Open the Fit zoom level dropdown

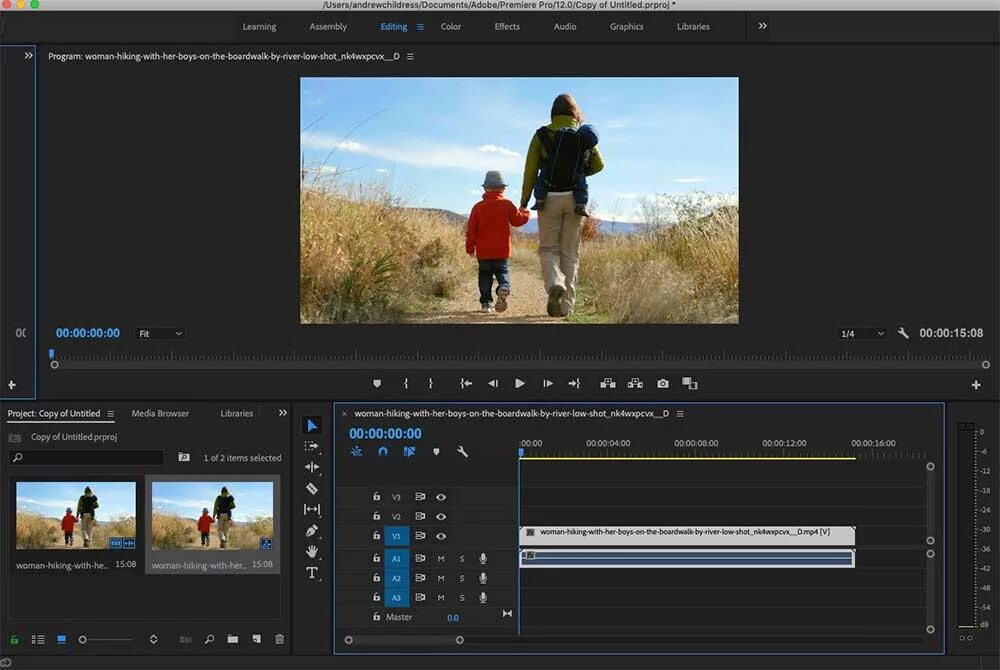pyautogui.click(x=160, y=334)
